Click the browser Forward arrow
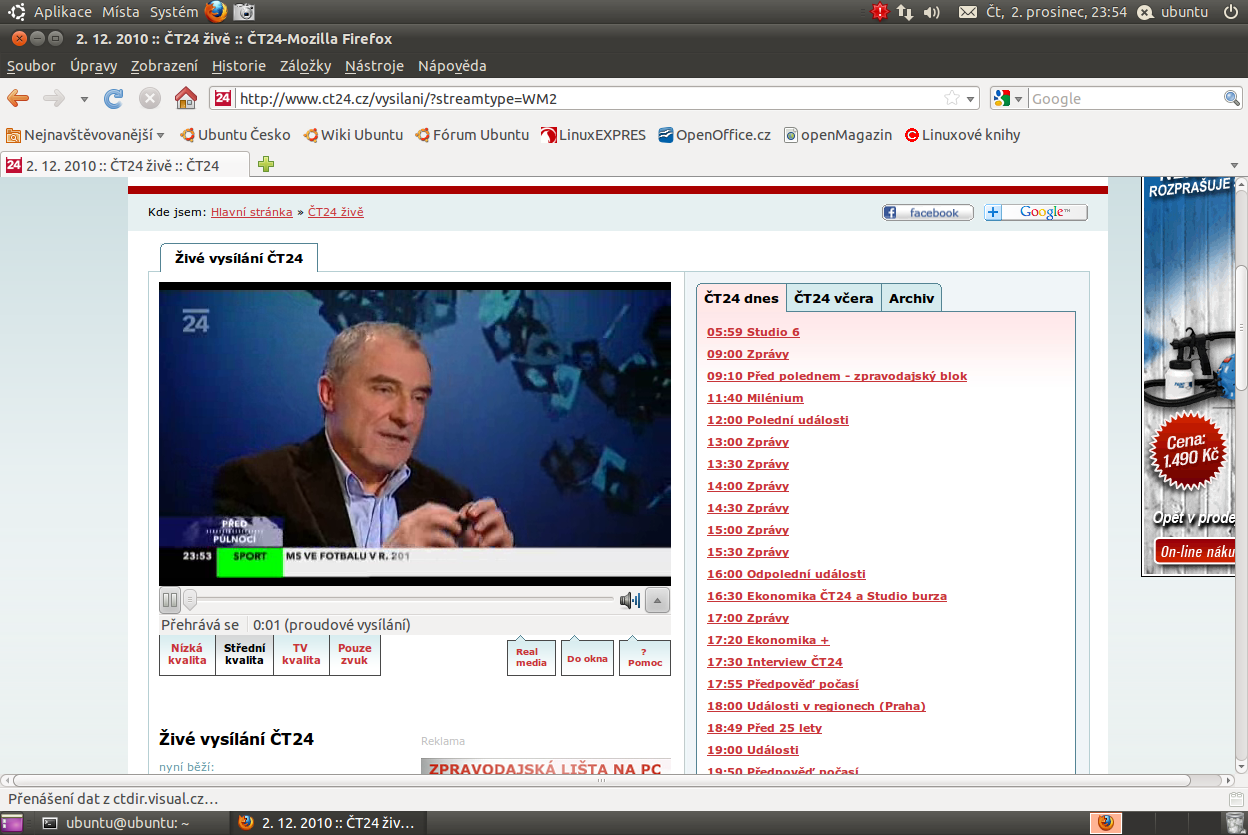The height and width of the screenshot is (835, 1248). pyautogui.click(x=53, y=98)
